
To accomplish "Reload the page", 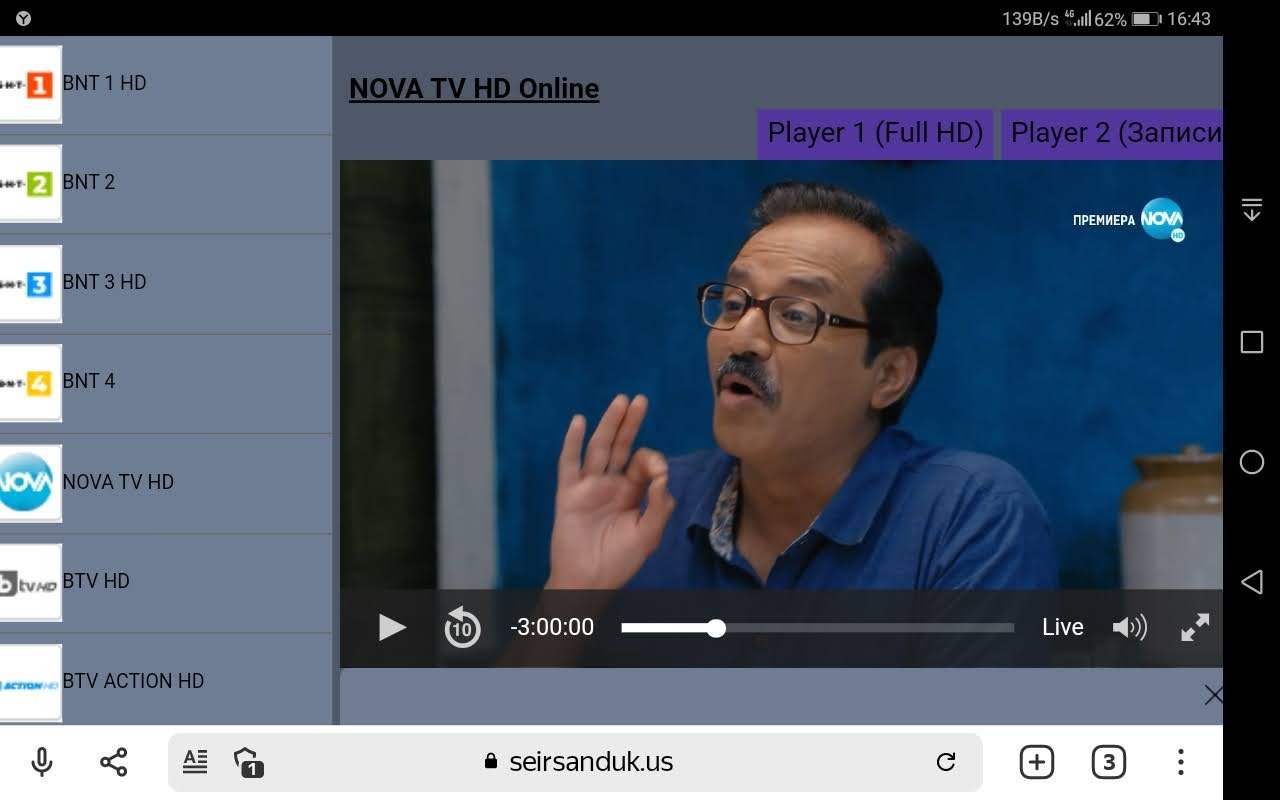I will pyautogui.click(x=946, y=762).
